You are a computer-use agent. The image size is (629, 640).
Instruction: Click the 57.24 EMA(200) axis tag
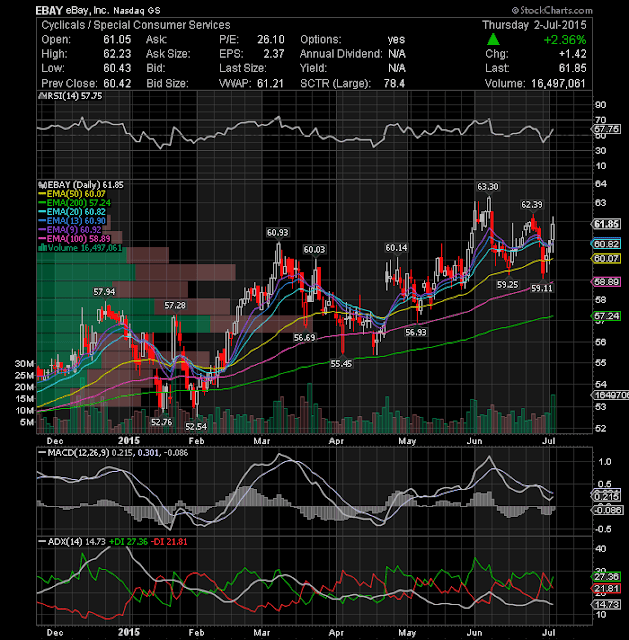[607, 316]
